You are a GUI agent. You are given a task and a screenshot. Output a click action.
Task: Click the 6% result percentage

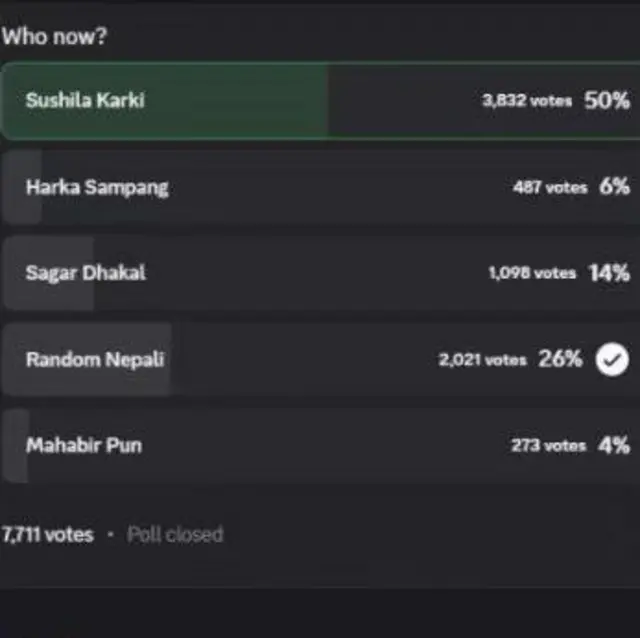pos(614,187)
